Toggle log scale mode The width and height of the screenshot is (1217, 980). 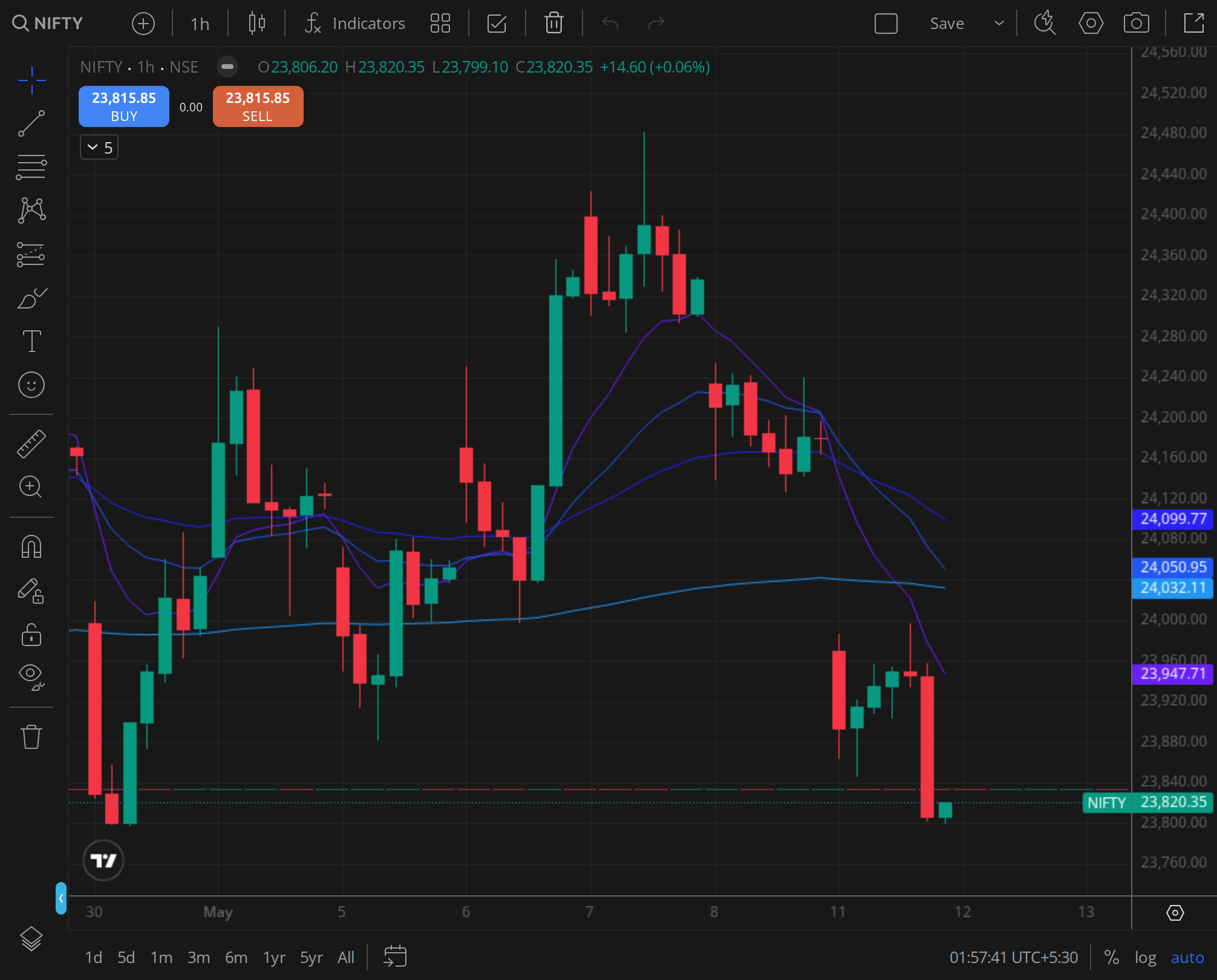point(1145,958)
